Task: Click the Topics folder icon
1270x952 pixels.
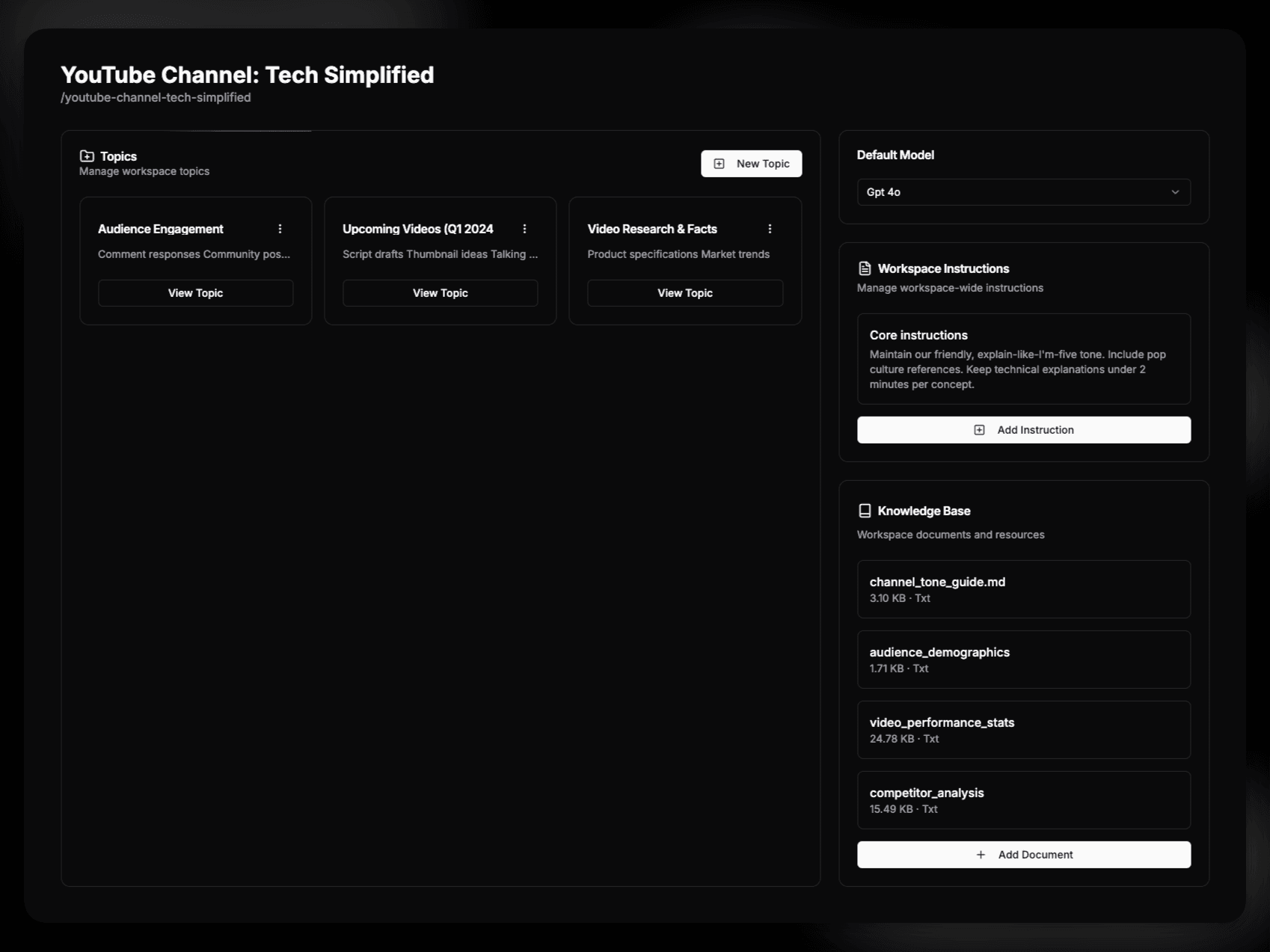Action: (x=87, y=156)
